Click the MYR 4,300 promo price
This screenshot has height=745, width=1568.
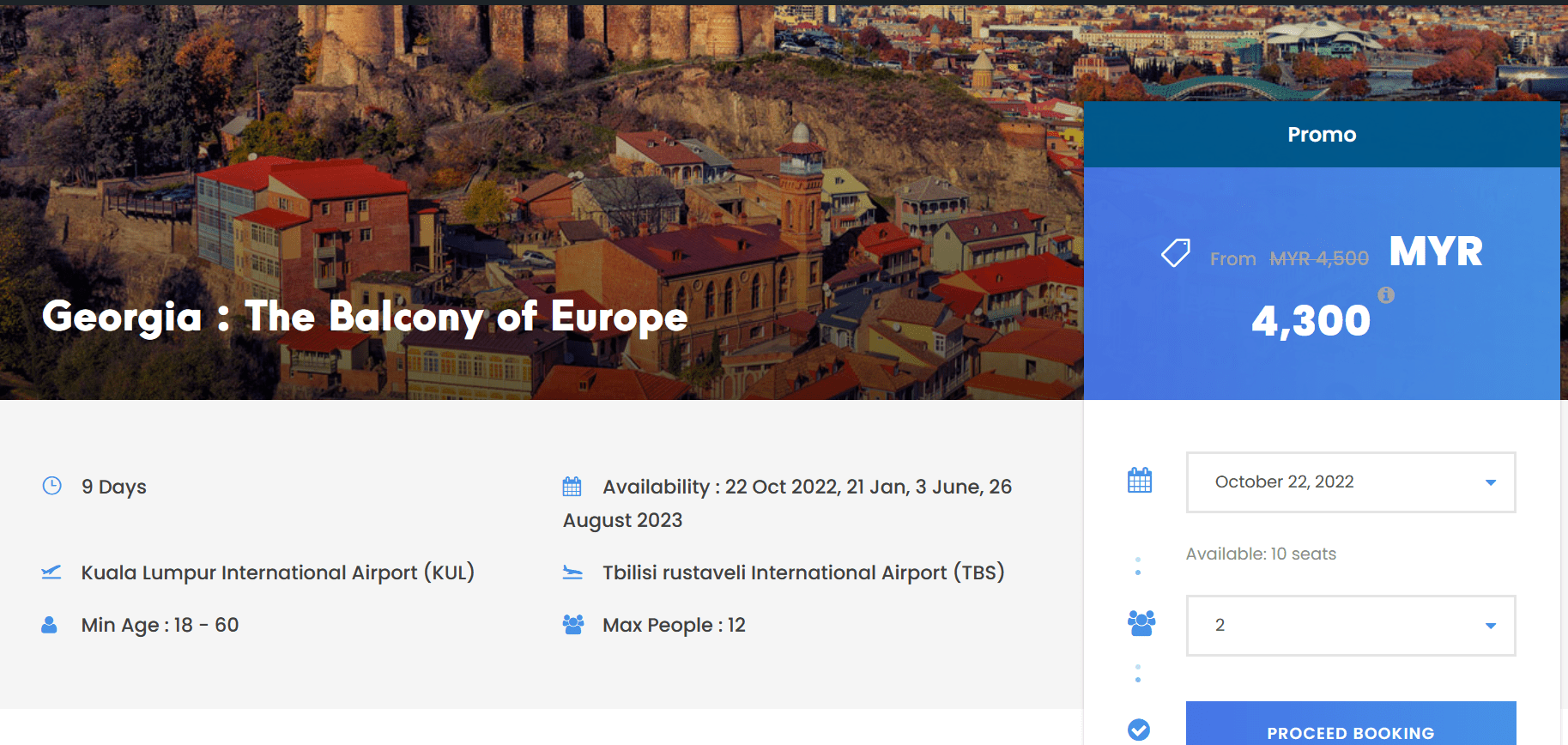(x=1311, y=320)
